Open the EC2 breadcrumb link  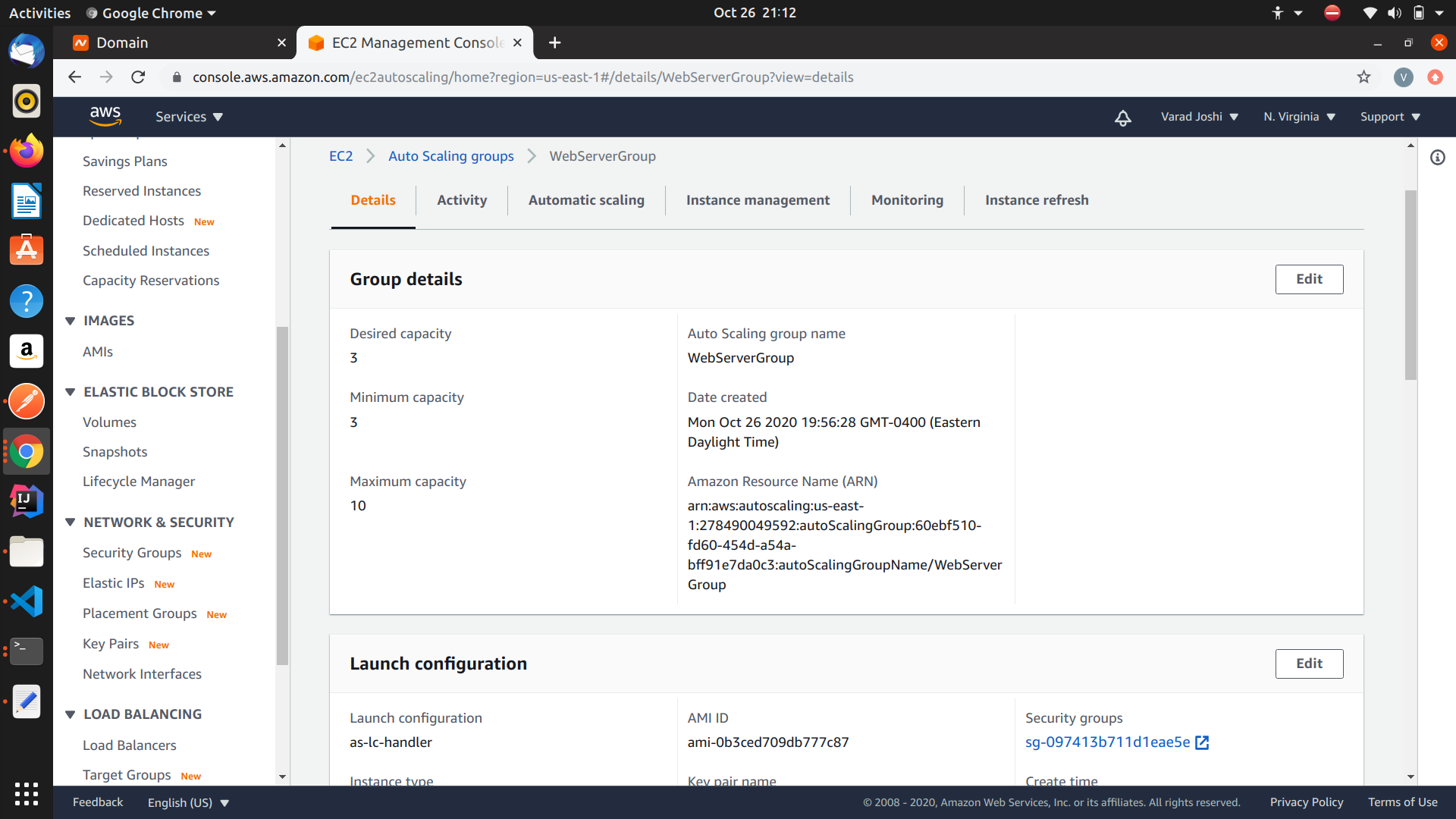(x=340, y=156)
